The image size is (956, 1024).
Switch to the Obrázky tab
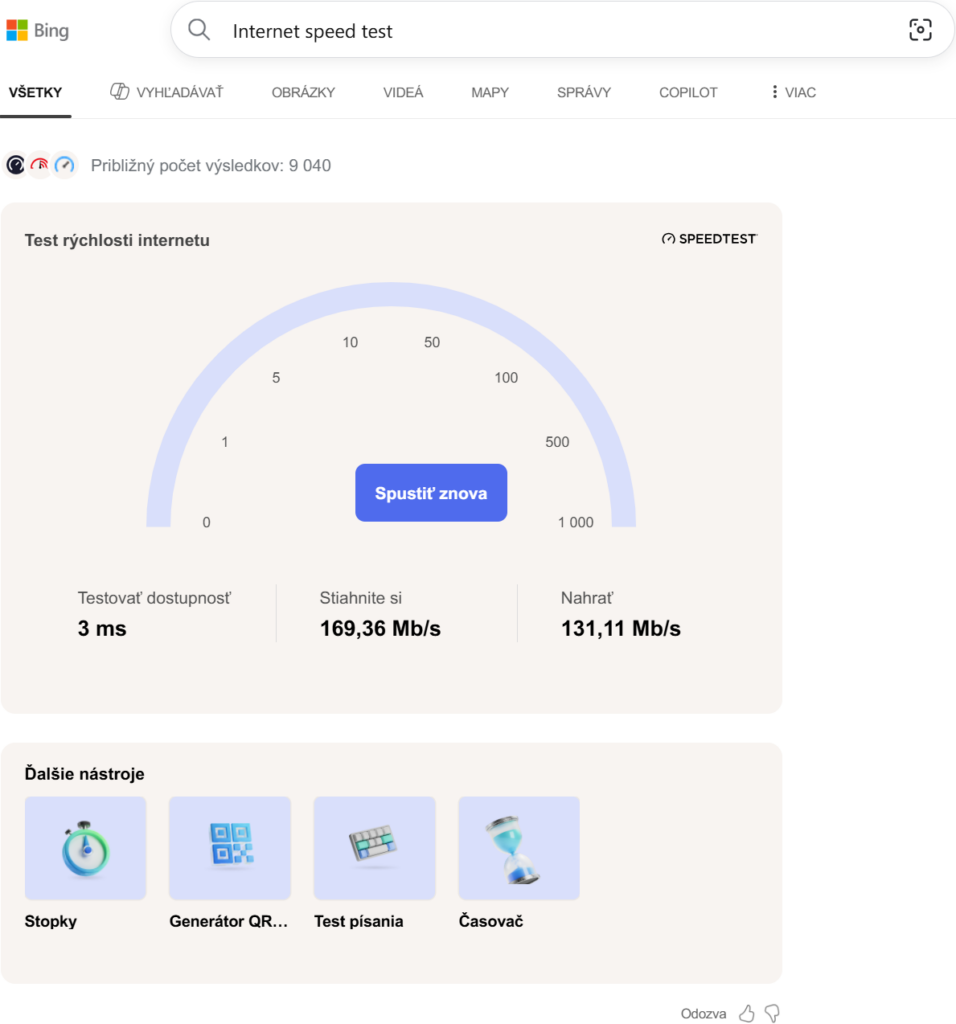coord(303,92)
